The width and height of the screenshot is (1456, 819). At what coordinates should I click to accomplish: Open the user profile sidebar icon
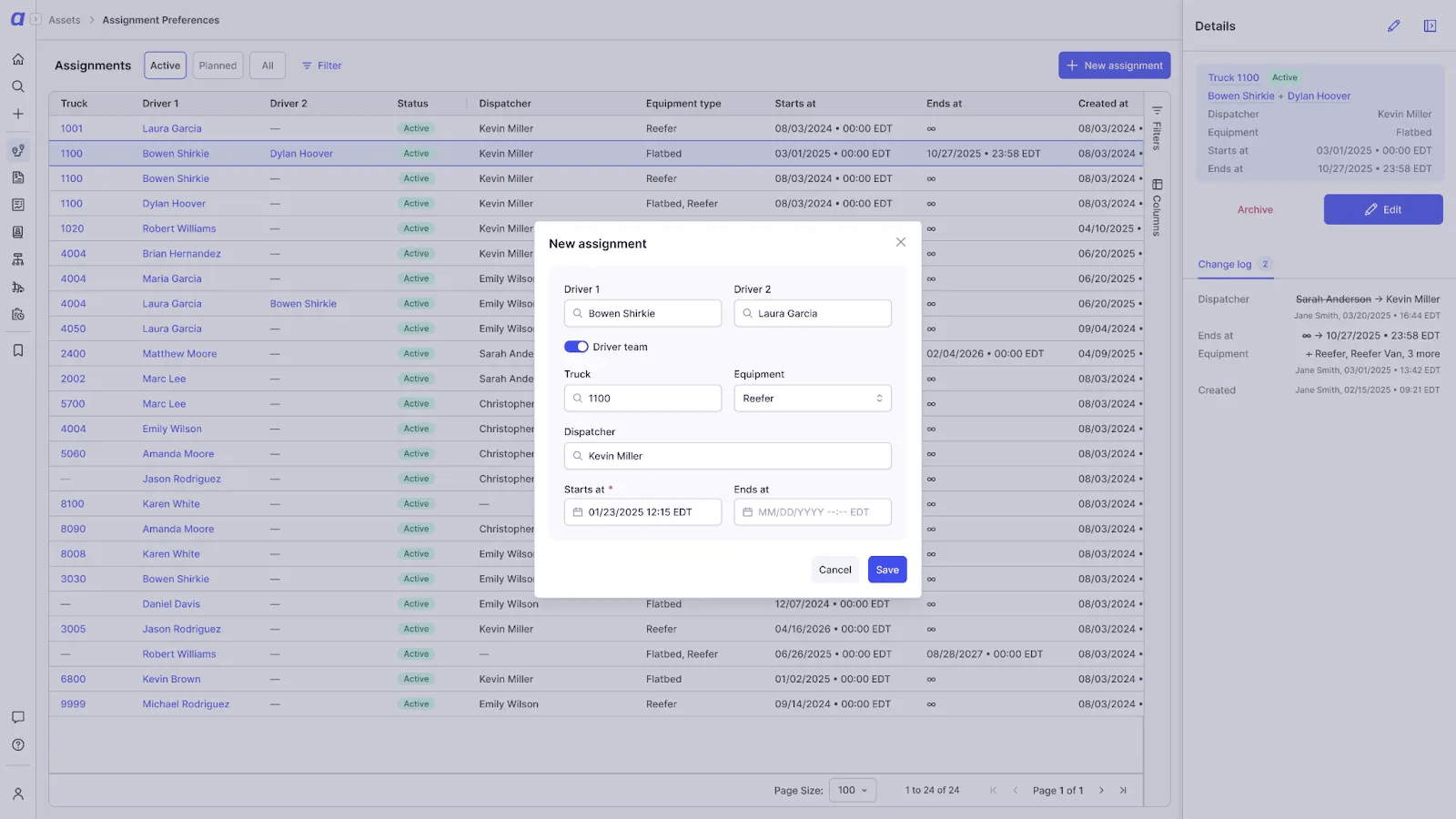17,794
